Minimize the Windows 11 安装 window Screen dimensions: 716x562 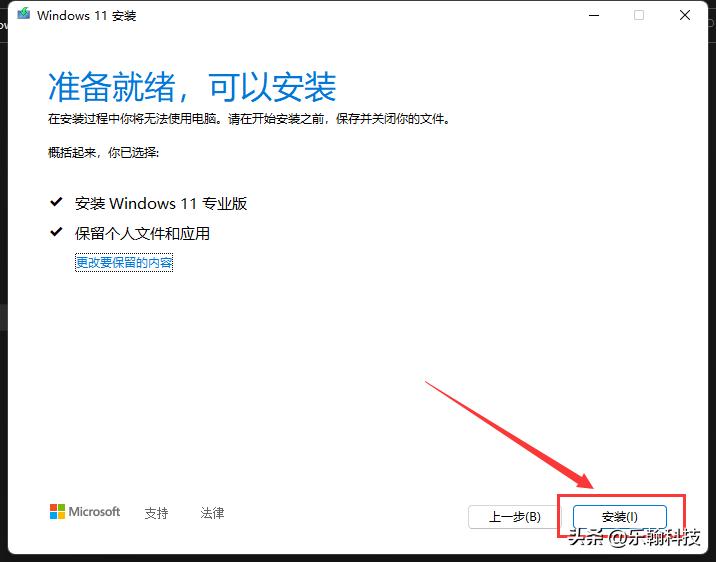tap(594, 15)
